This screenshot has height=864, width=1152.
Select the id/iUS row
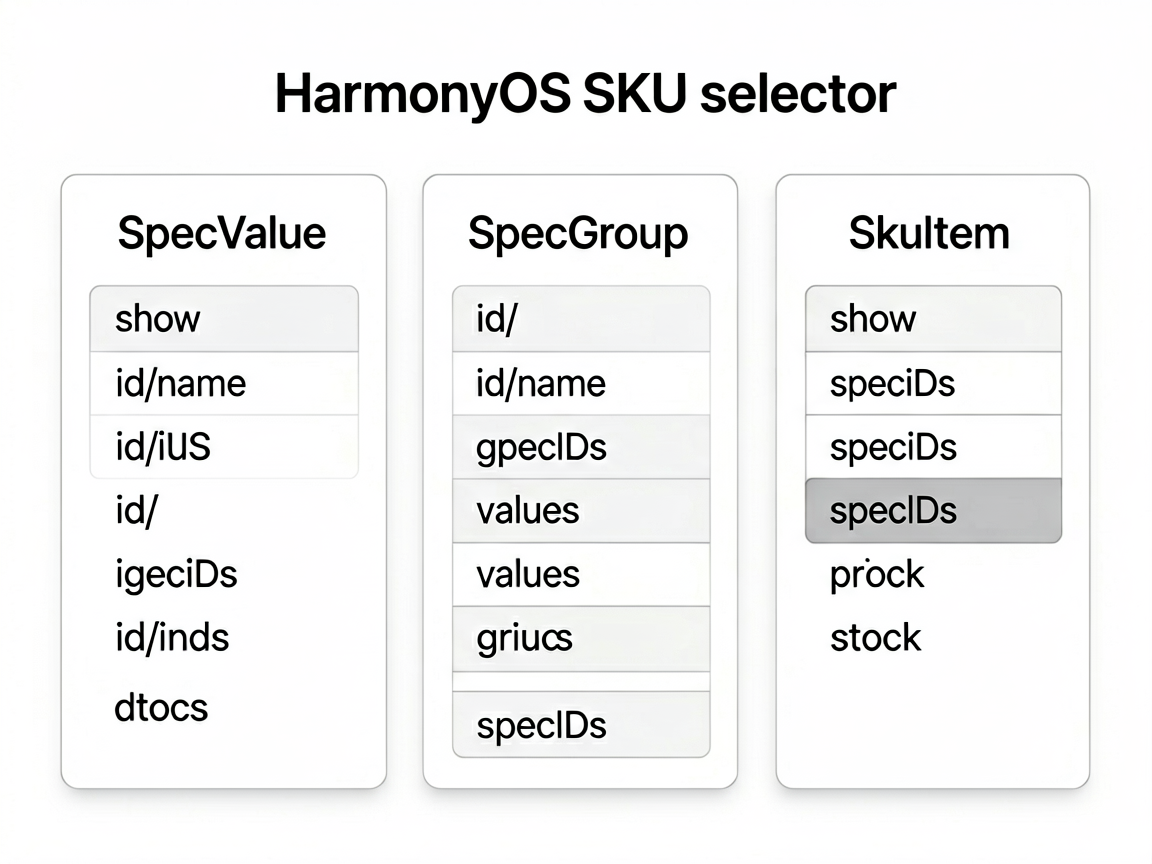224,447
